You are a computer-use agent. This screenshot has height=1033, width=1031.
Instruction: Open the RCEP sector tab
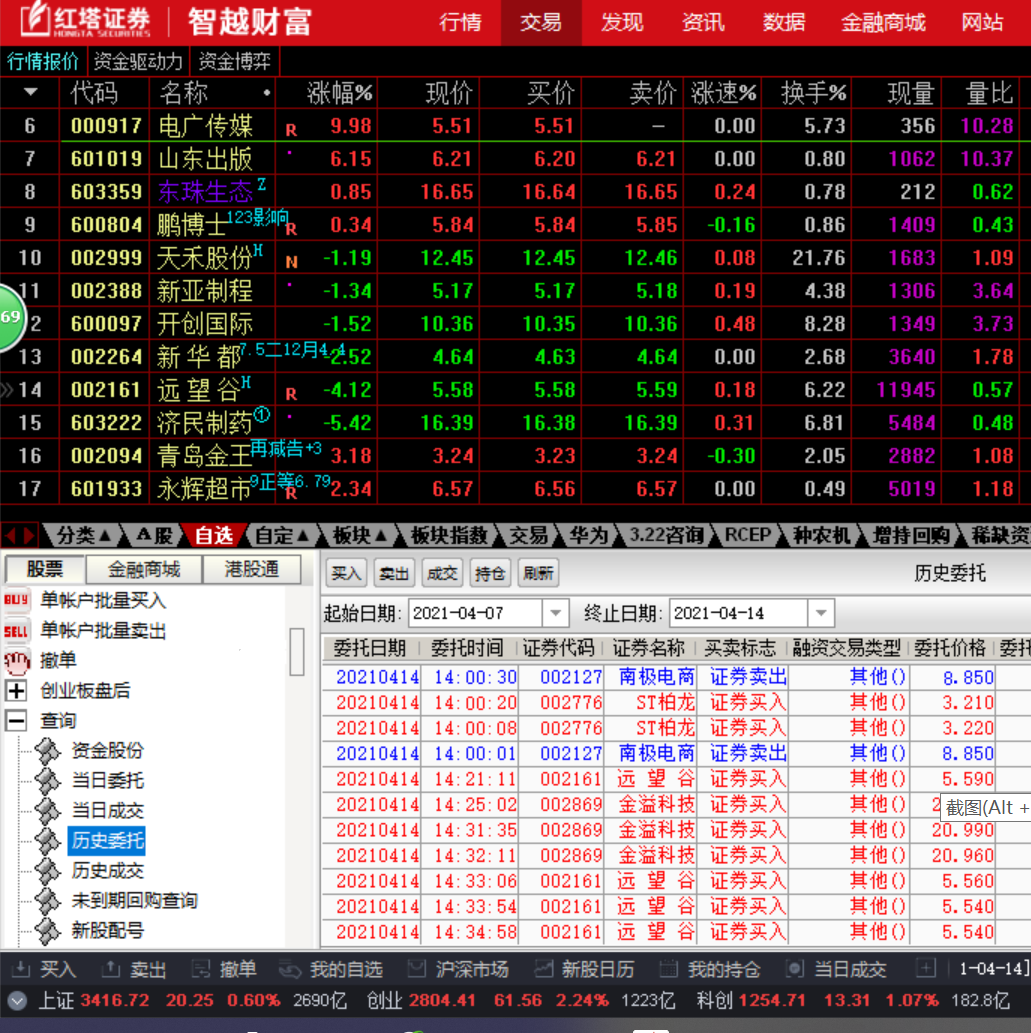[748, 536]
